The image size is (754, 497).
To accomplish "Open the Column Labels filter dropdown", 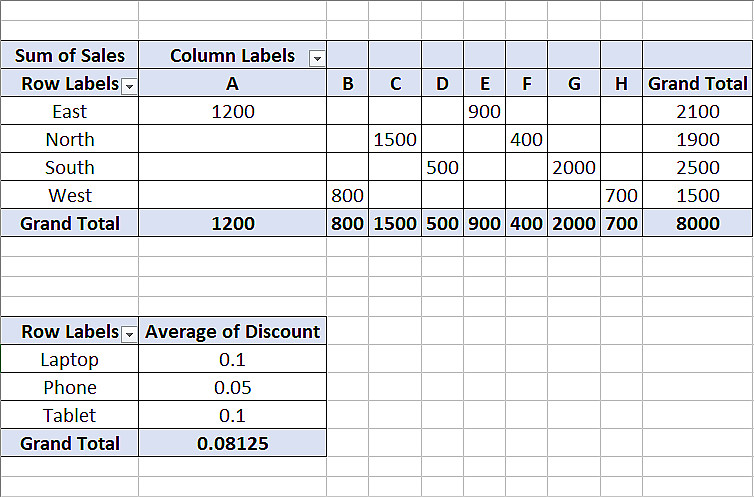I will coord(317,58).
